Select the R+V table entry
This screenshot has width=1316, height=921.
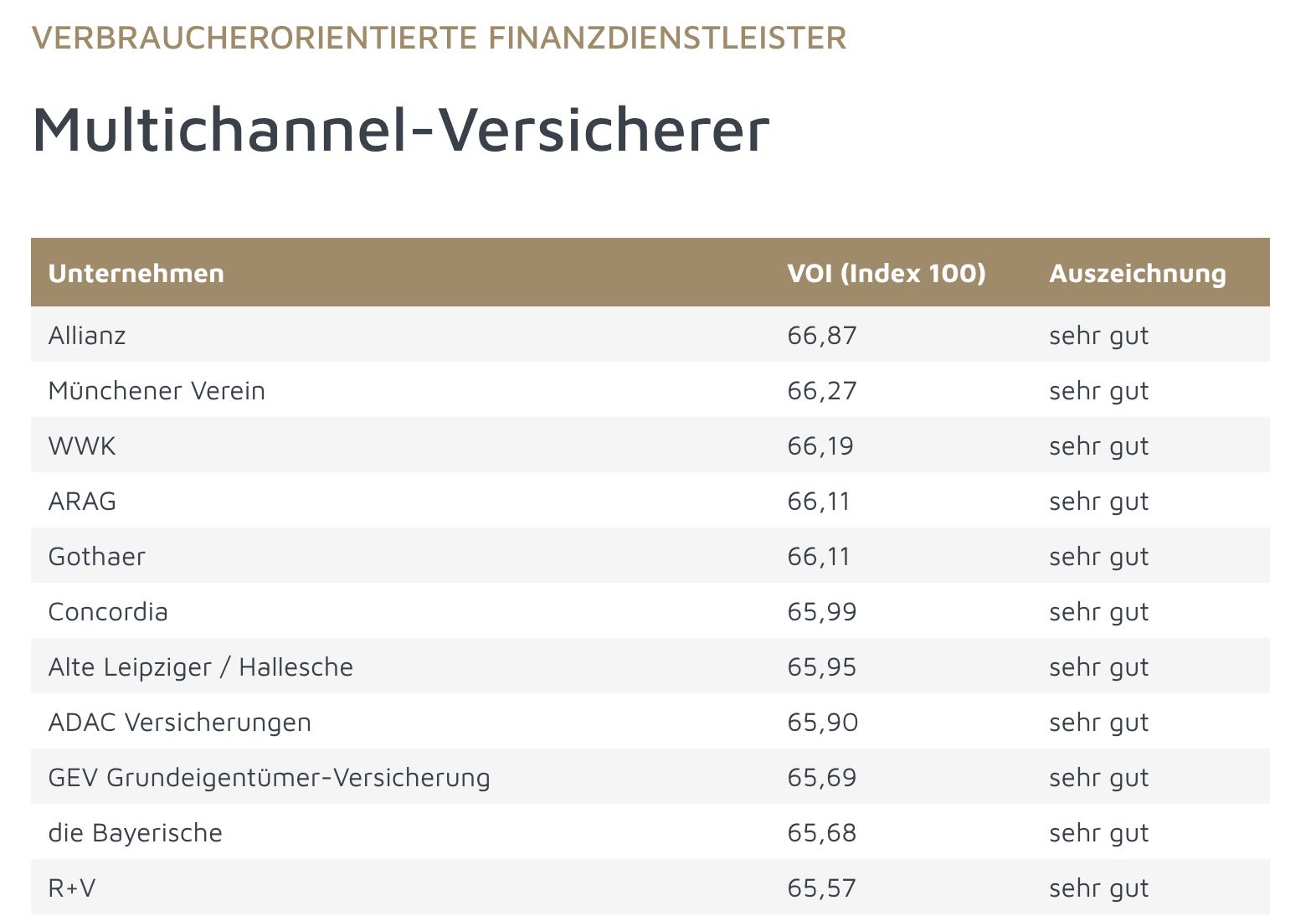[72, 888]
